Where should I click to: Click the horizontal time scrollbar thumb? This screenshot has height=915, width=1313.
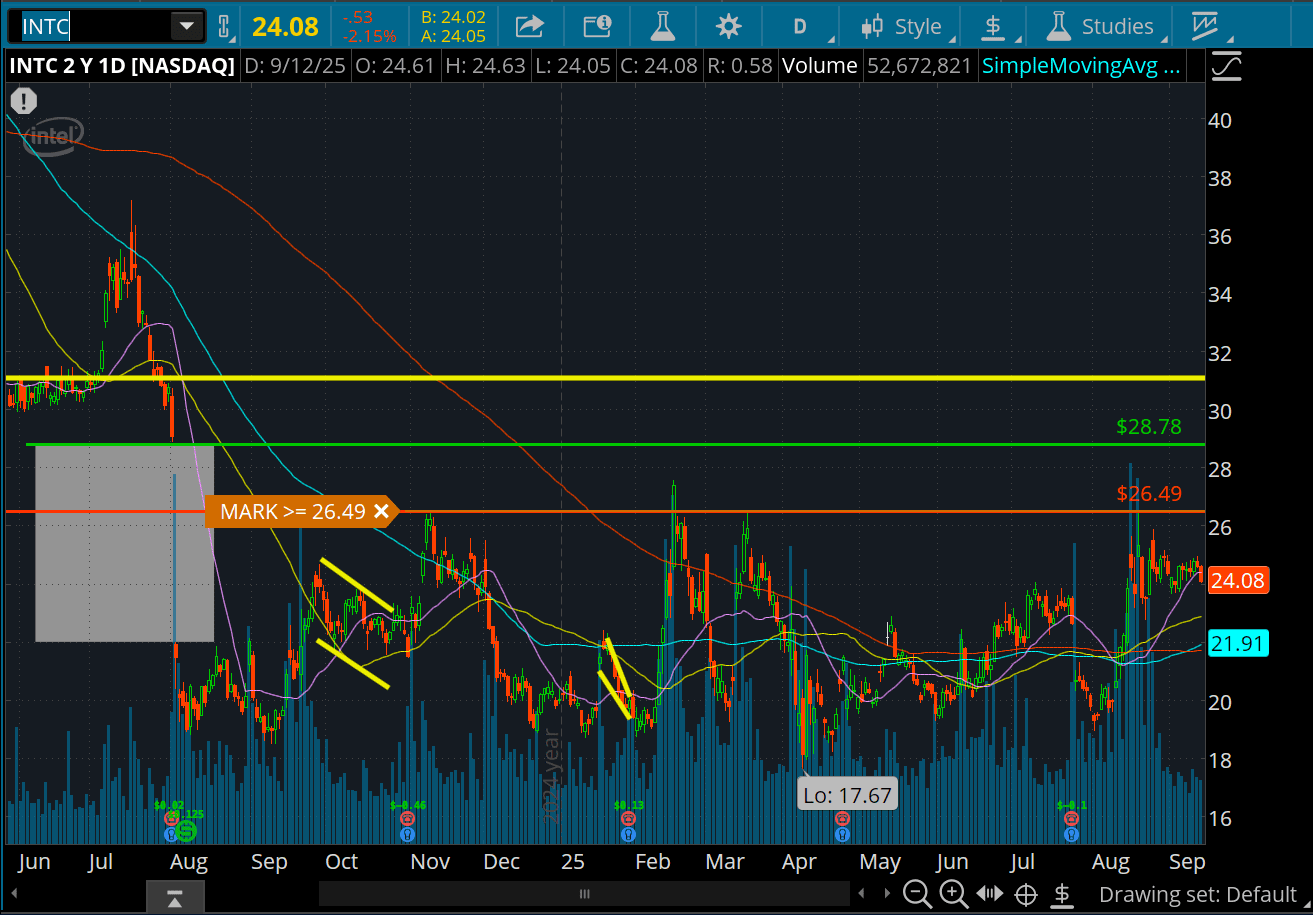pyautogui.click(x=585, y=894)
